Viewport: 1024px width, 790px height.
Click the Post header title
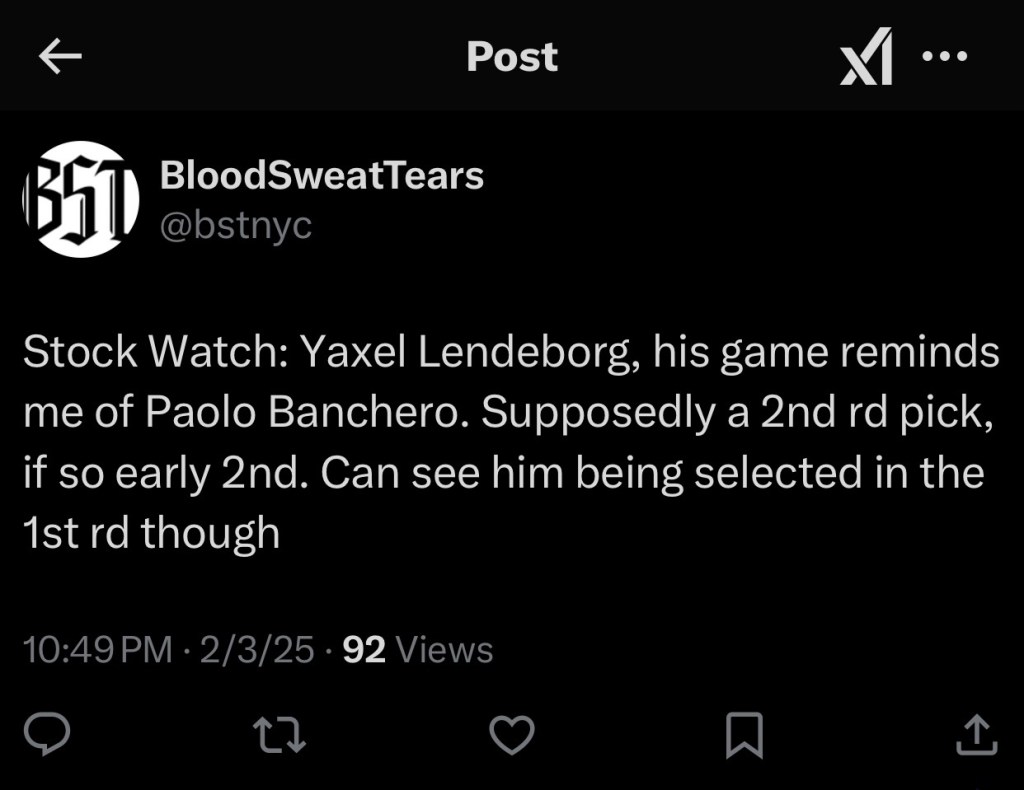512,57
